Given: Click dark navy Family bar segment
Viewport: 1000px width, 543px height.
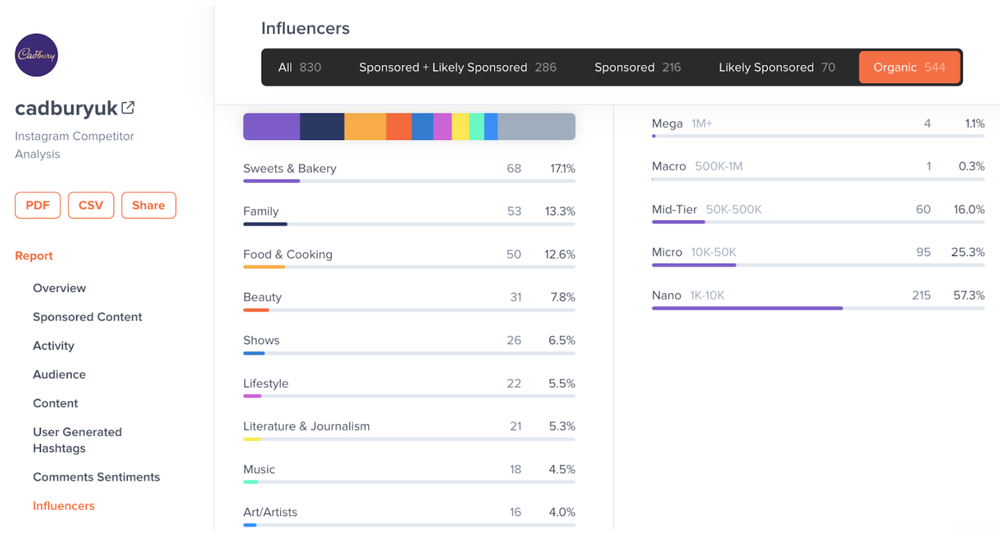Looking at the screenshot, I should point(322,126).
